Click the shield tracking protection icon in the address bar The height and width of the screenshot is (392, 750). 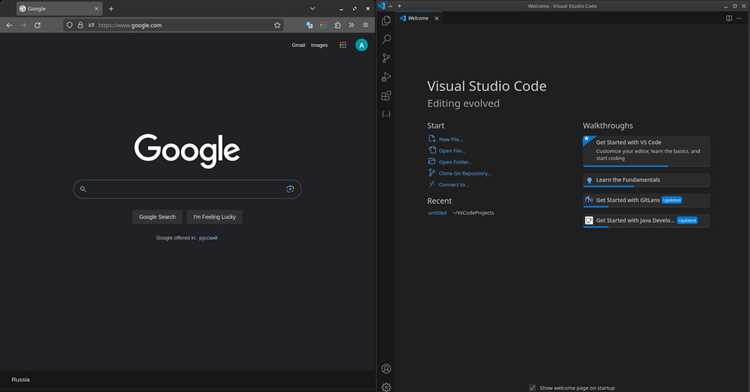pos(69,25)
